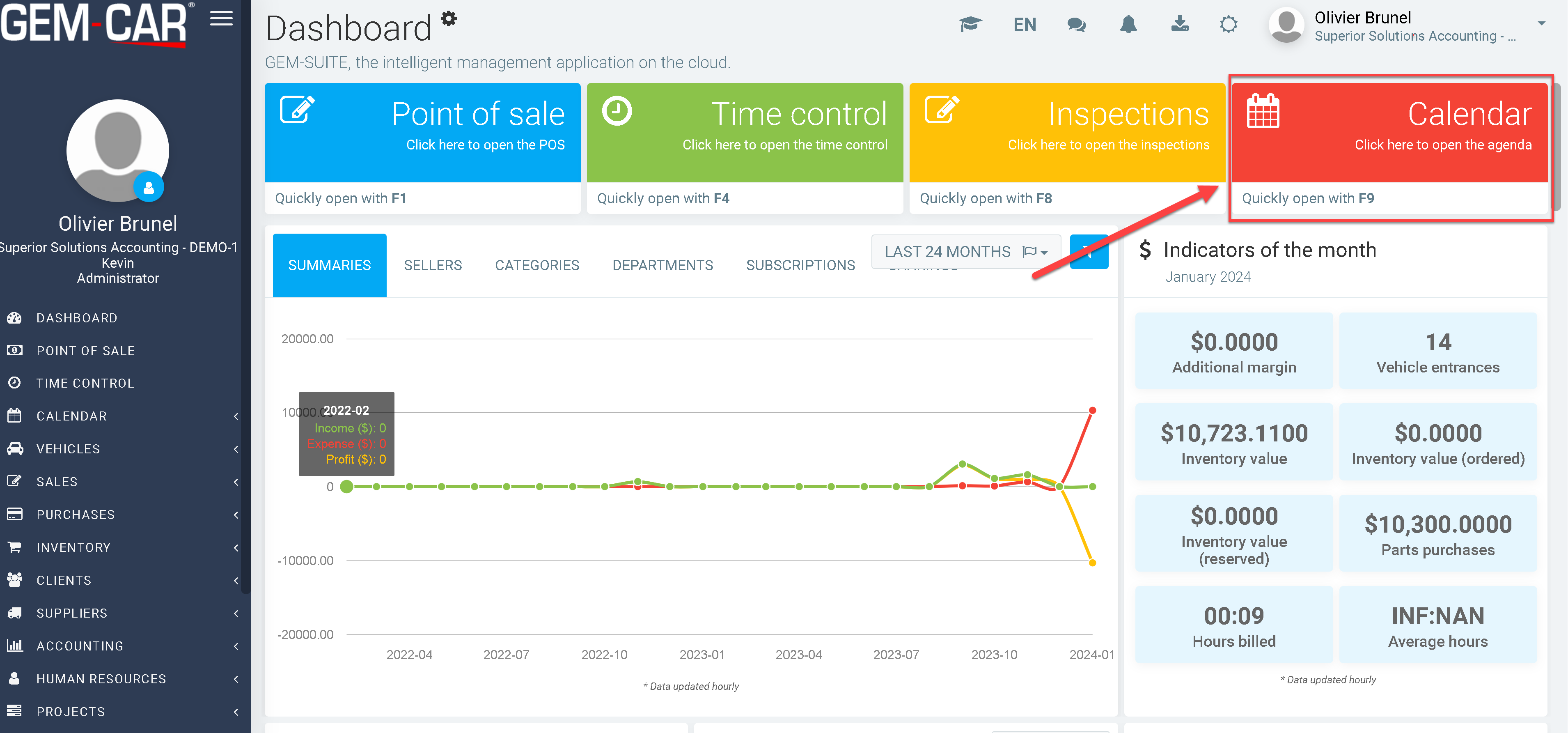Click the 2024-01 red expense data point

click(x=1092, y=410)
